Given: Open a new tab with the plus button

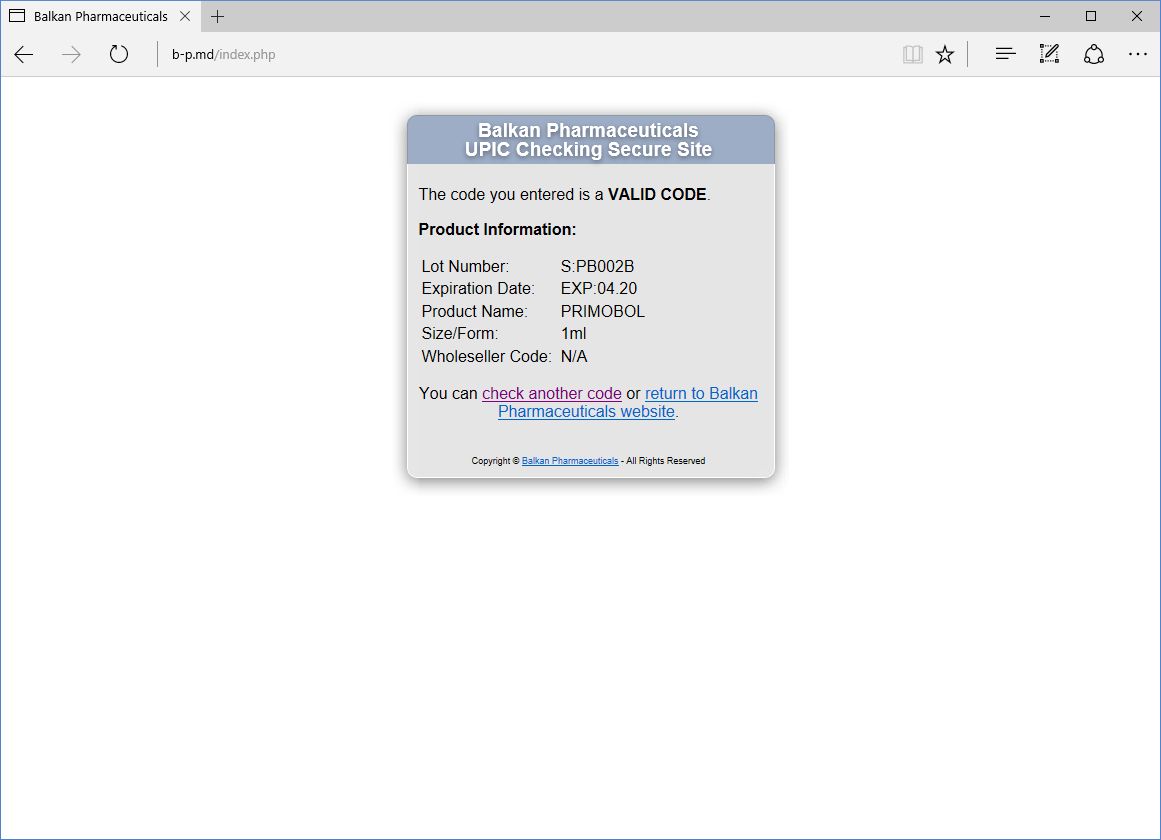Looking at the screenshot, I should point(218,16).
